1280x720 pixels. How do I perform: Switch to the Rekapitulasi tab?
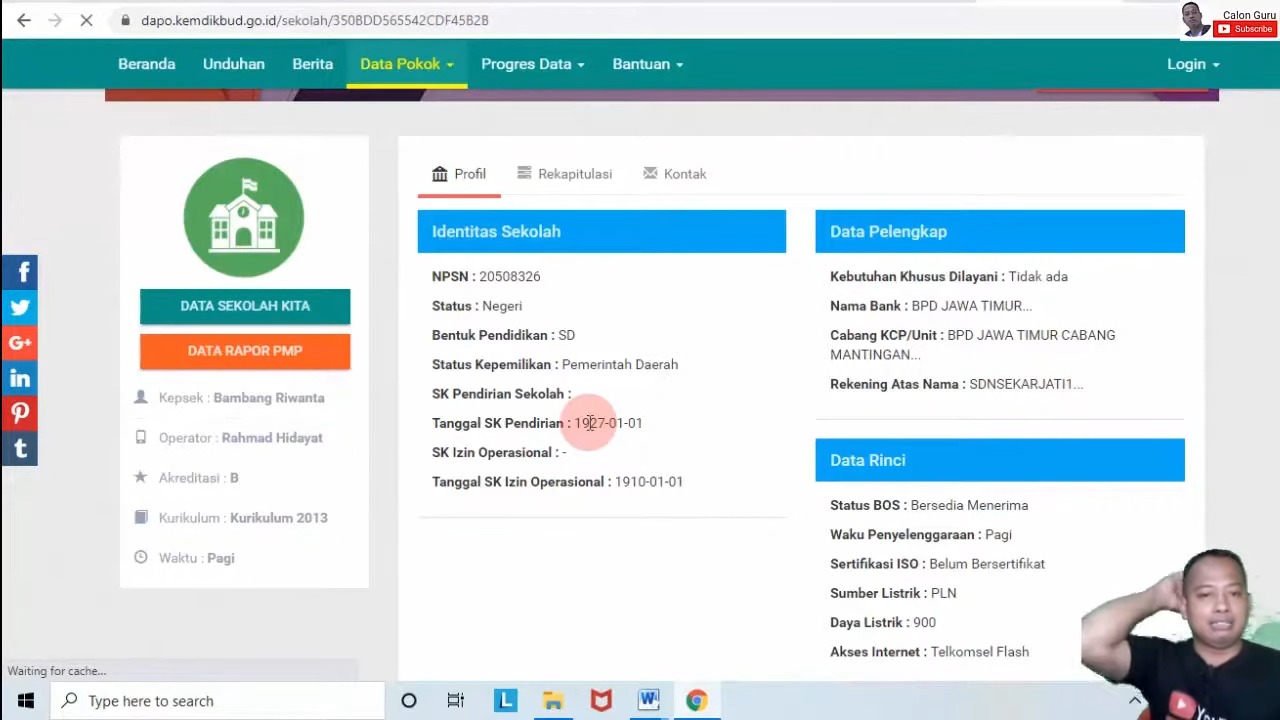[565, 174]
